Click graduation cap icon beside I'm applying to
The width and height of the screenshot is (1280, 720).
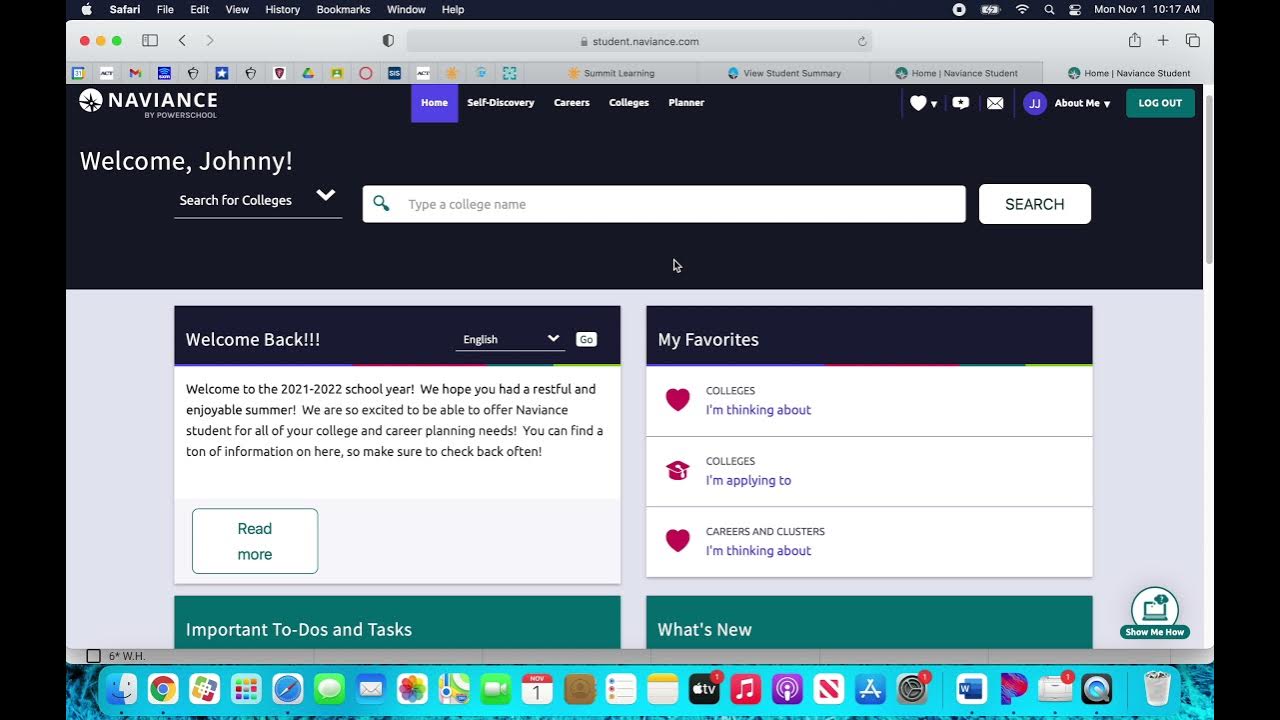click(678, 470)
